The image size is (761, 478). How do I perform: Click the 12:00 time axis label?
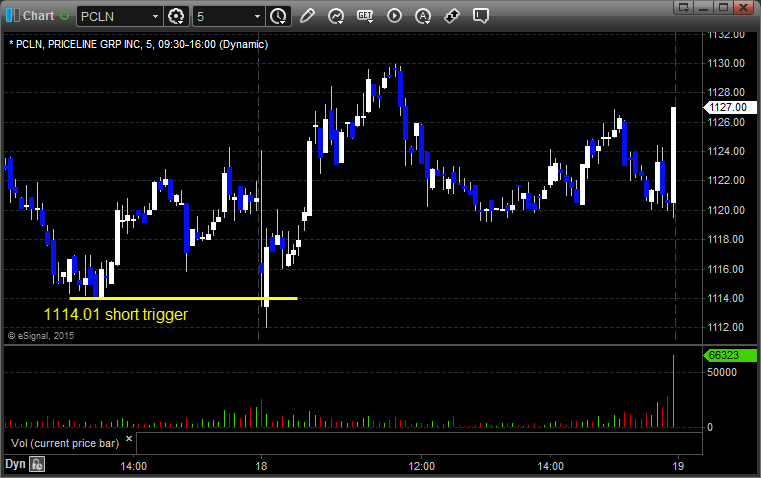[x=421, y=466]
